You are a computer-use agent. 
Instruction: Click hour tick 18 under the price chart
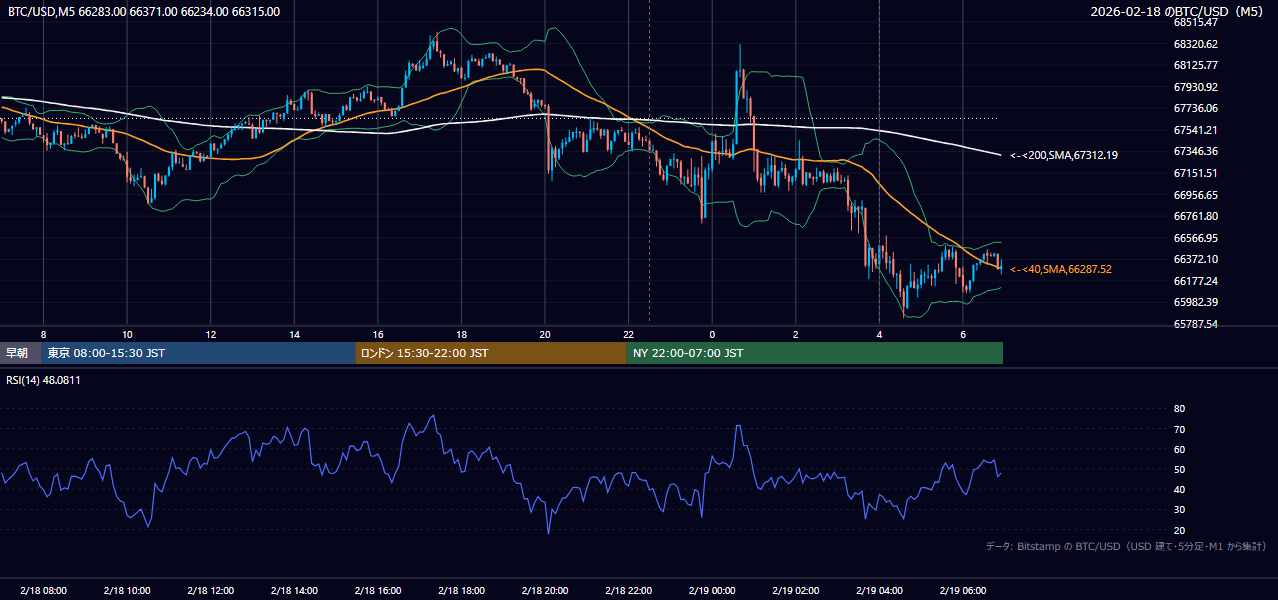(x=461, y=334)
